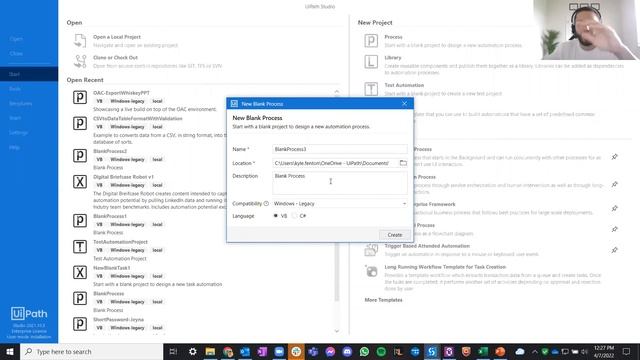Screen dimensions: 640x360
Task: Select Help in the left sidebar
Action: click(14, 147)
